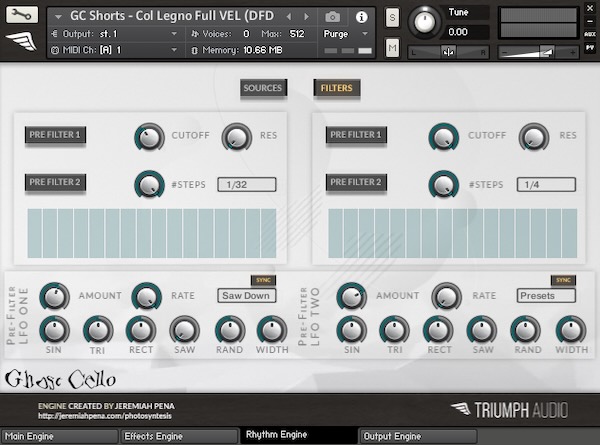Image resolution: width=600 pixels, height=445 pixels.
Task: Adjust the instrument volume slider
Action: tap(538, 52)
